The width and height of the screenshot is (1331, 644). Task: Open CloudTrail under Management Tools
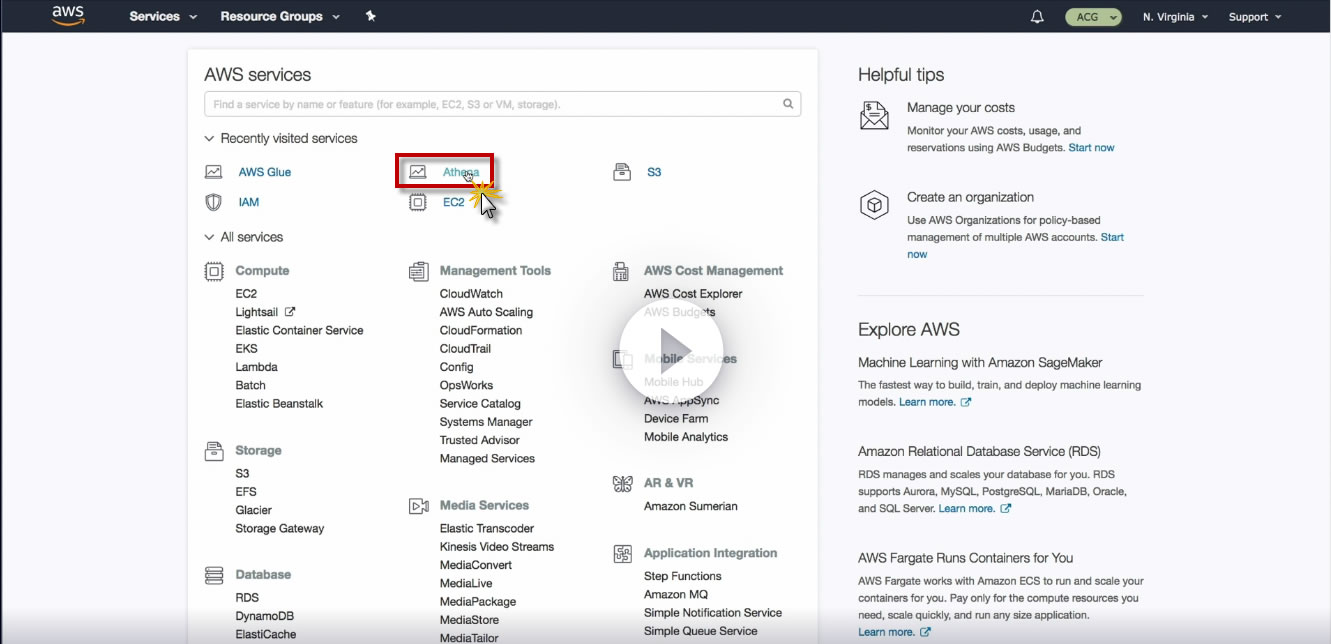tap(465, 349)
